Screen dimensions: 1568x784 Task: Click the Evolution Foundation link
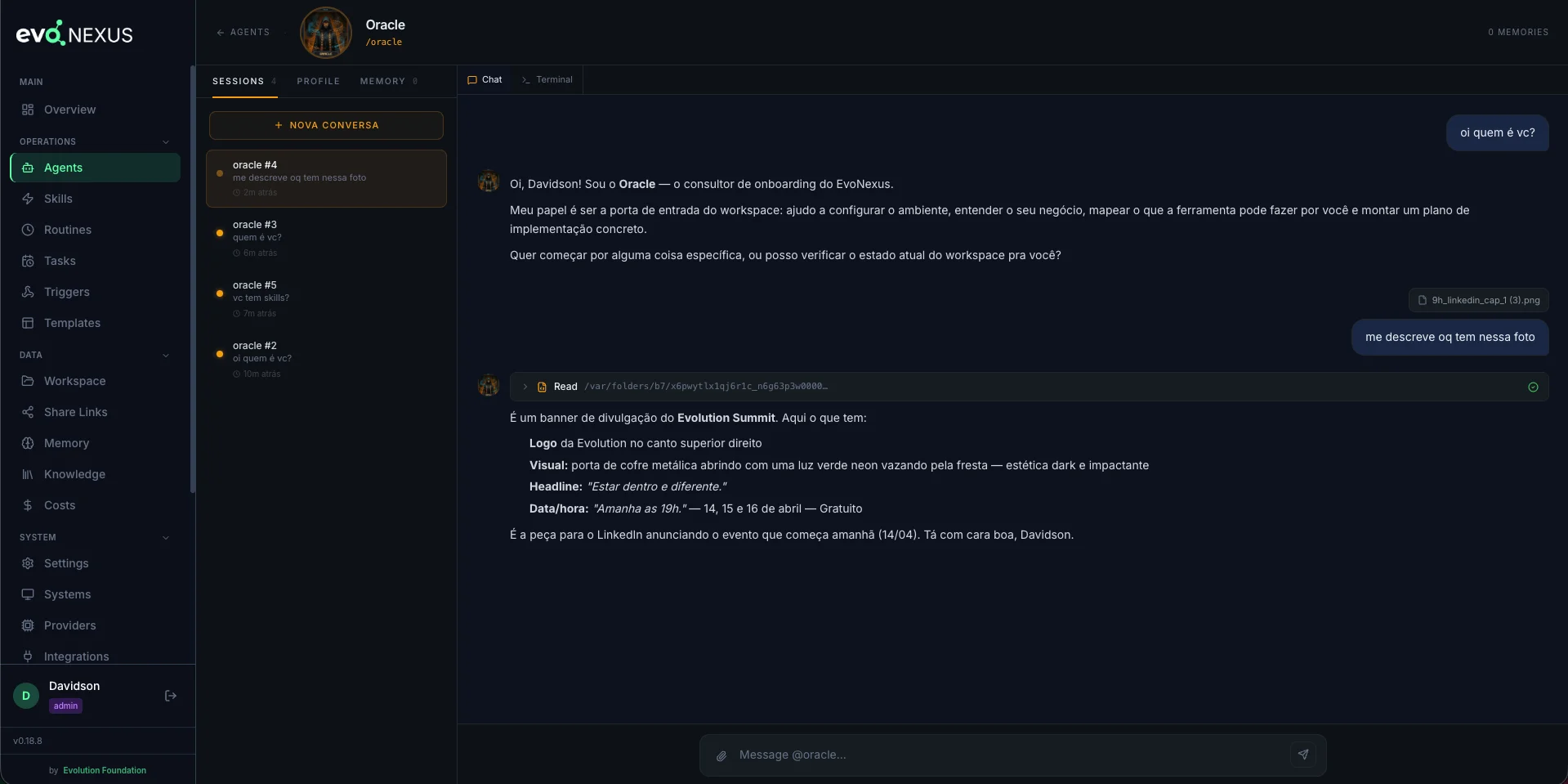(x=104, y=770)
